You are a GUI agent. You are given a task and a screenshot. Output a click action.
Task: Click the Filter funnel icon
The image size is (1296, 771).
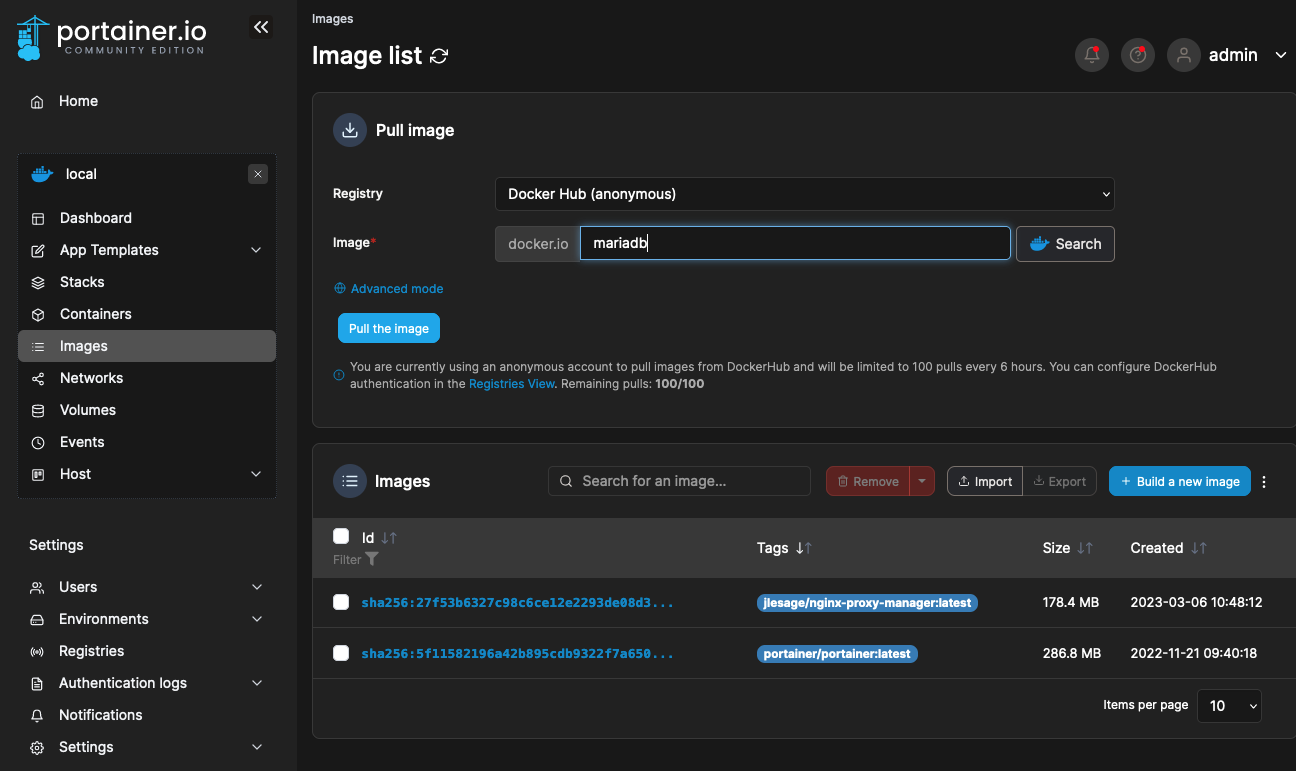click(x=372, y=559)
